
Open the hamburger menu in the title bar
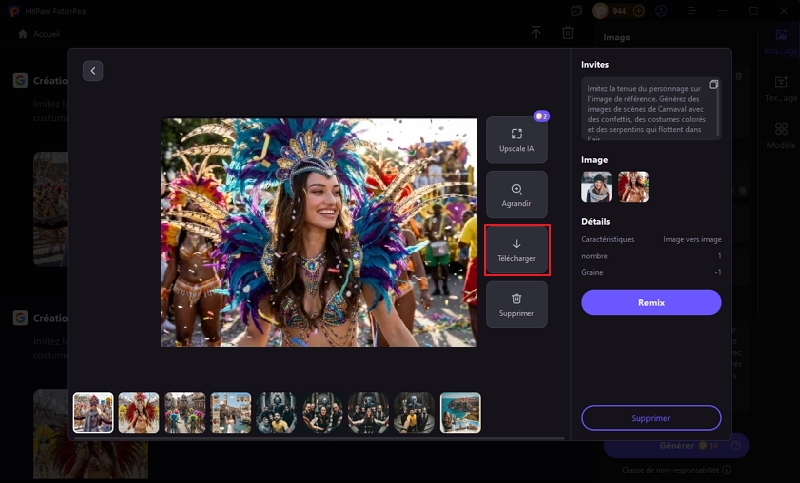point(691,11)
